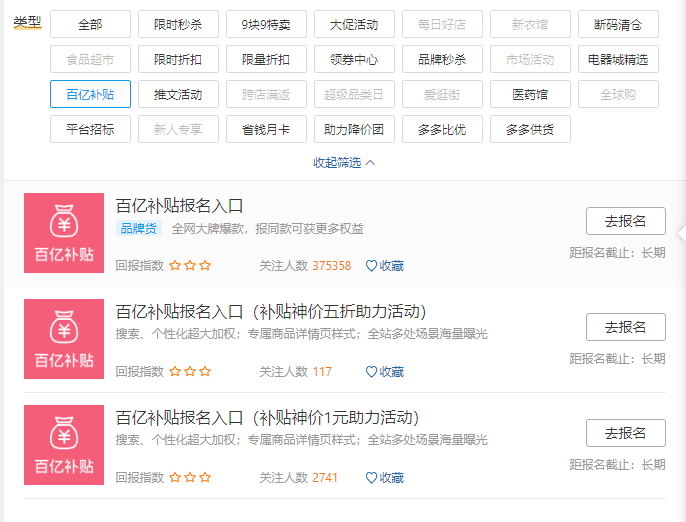Viewport: 686px width, 522px height.
Task: Choose the 9块9特卖 category
Action: 266,24
